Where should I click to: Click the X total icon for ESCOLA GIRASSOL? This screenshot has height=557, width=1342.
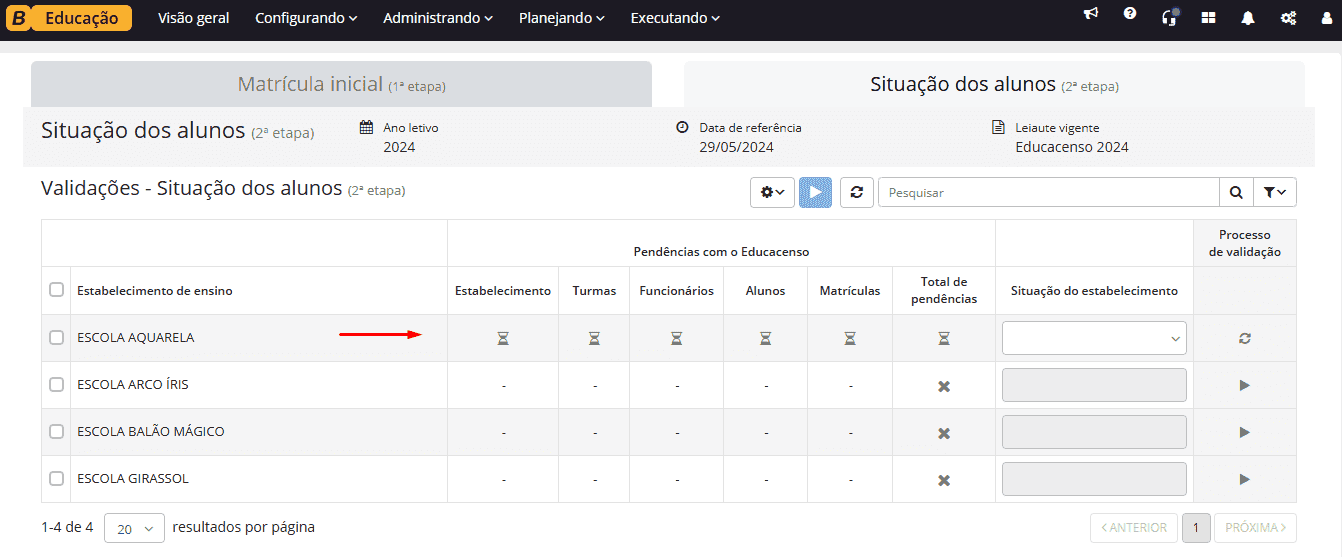point(944,480)
